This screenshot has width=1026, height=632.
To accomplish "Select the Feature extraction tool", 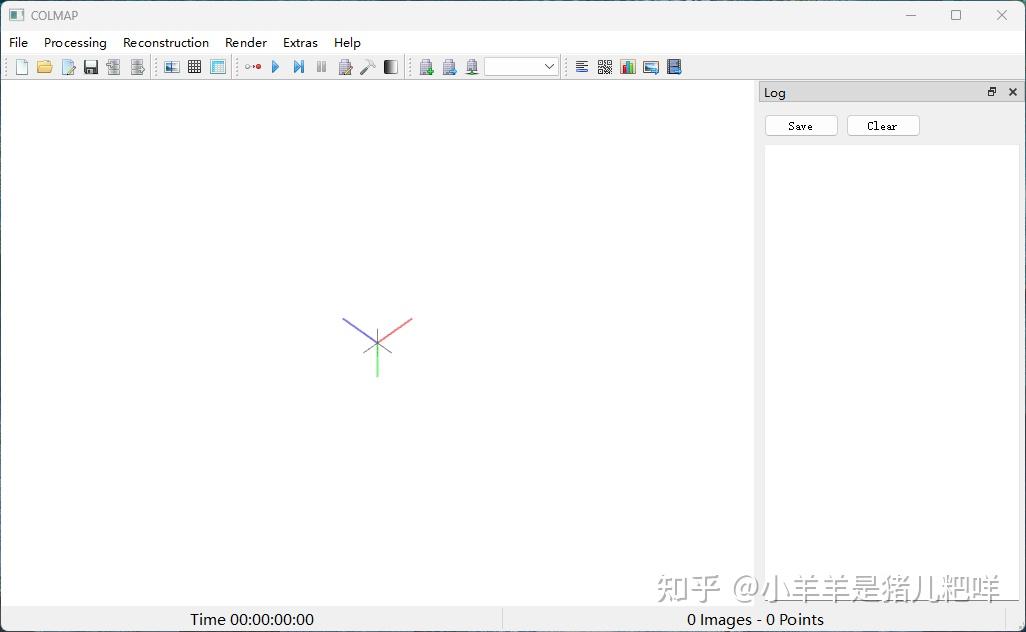I will coord(172,67).
